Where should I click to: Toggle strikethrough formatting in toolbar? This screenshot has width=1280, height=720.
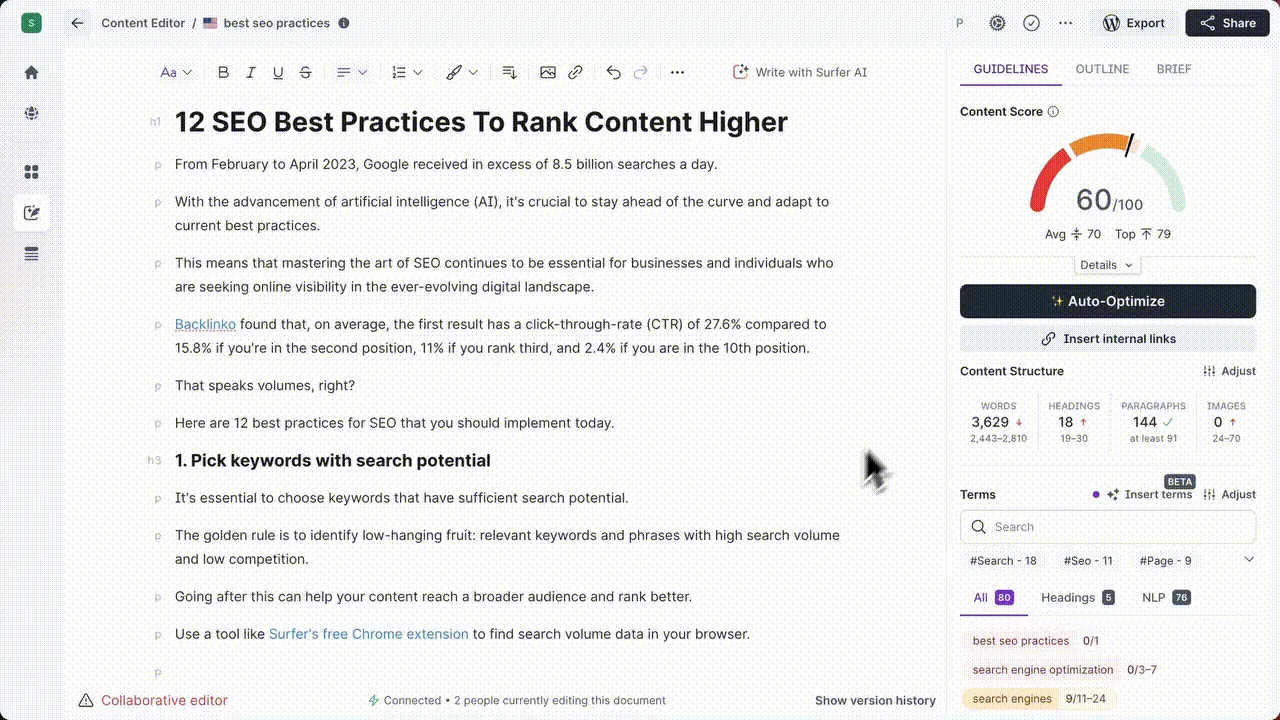click(306, 72)
